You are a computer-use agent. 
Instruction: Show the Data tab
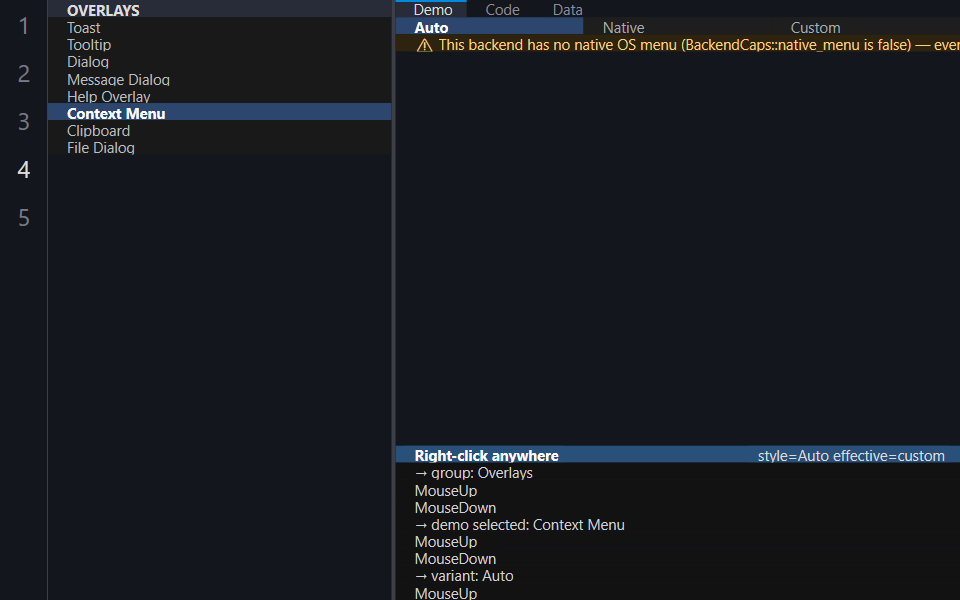(x=568, y=10)
